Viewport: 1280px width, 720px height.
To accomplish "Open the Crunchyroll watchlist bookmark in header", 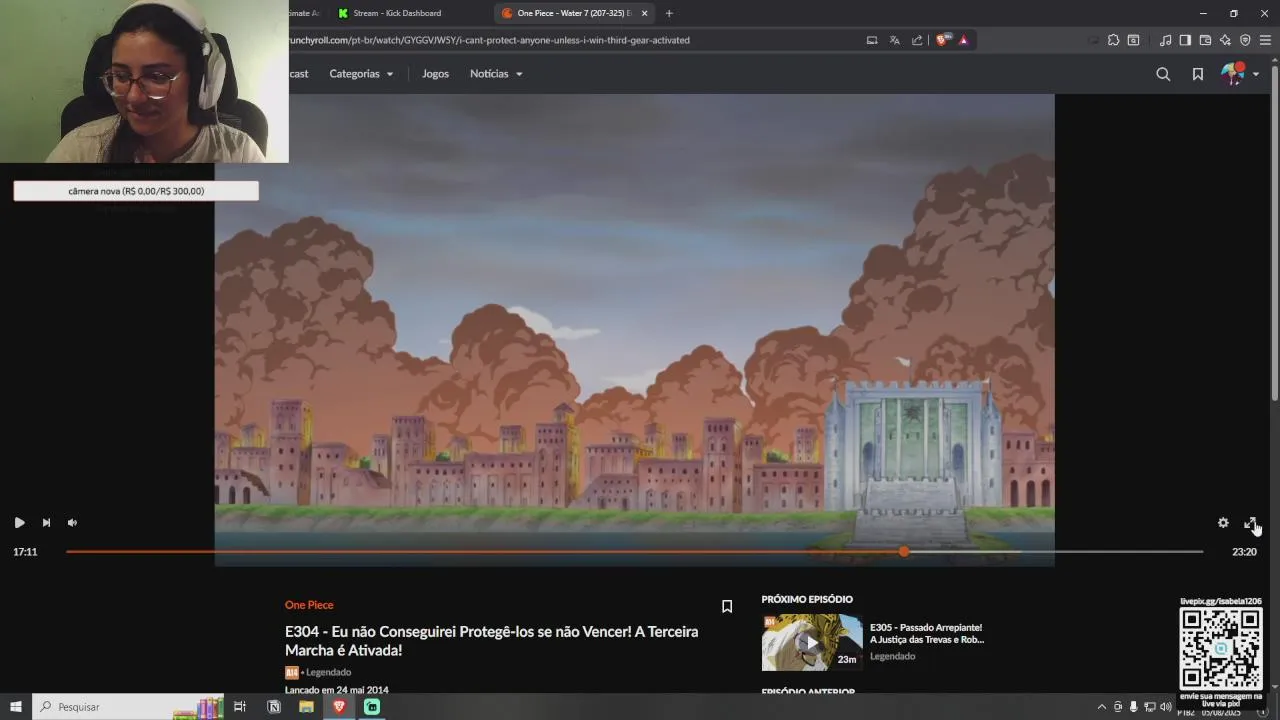I will (x=1197, y=74).
